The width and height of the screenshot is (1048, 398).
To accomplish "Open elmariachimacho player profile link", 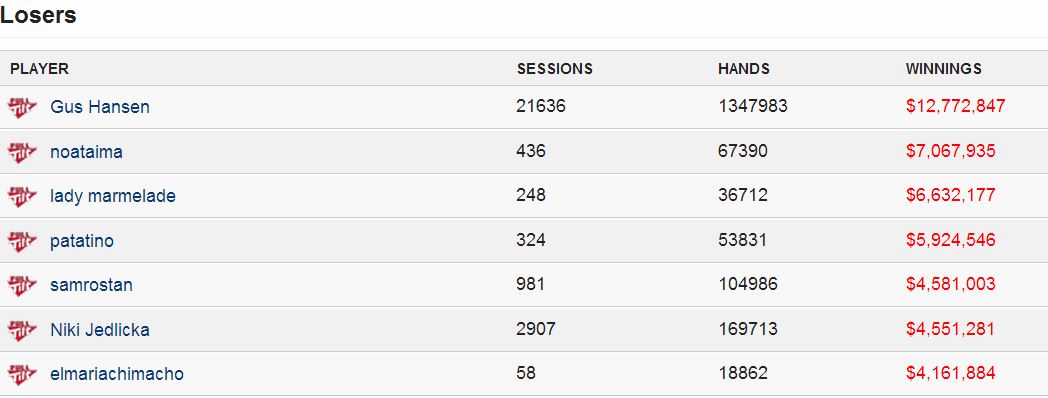I will (x=117, y=374).
